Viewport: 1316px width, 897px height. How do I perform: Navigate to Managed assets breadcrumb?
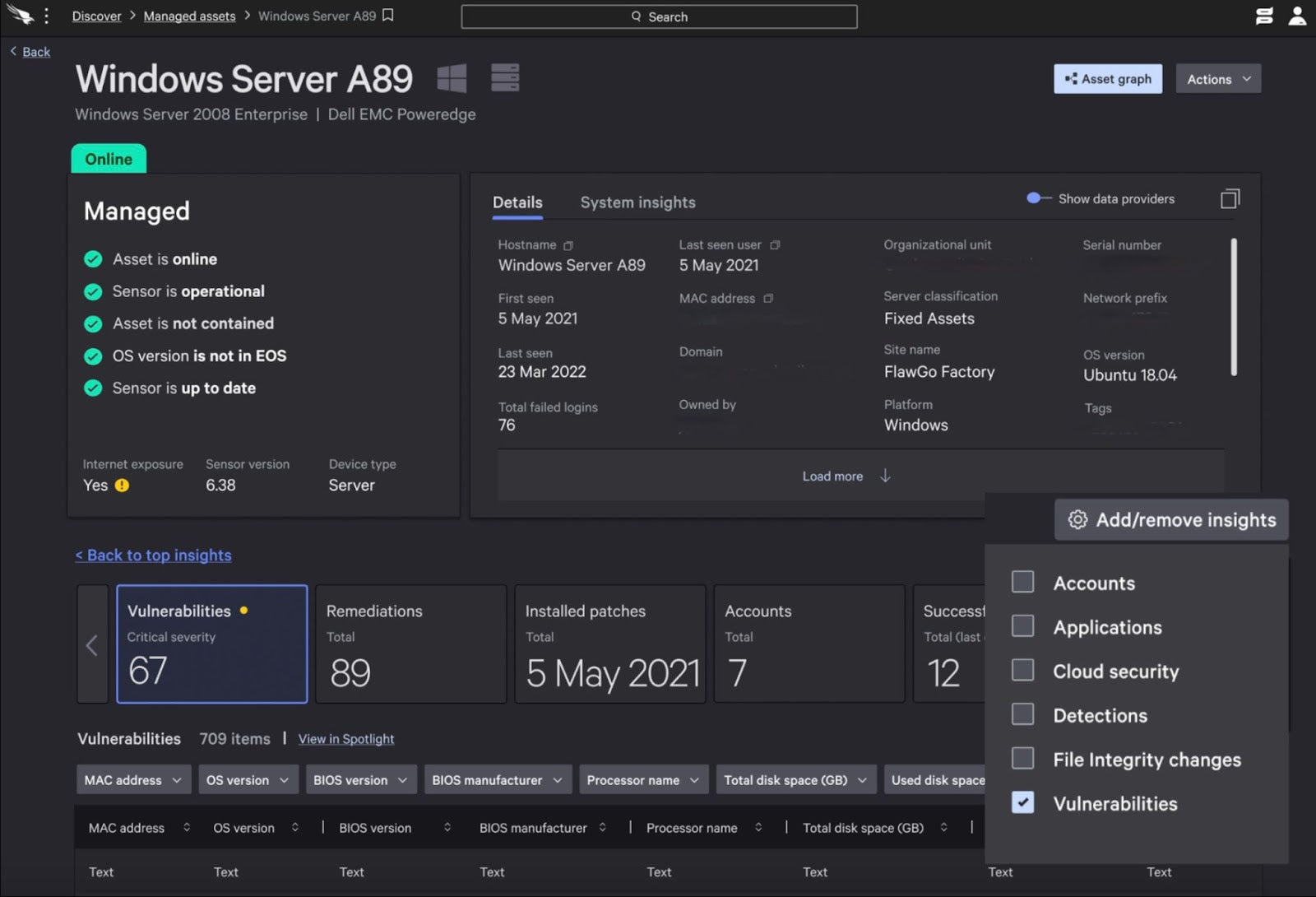coord(189,16)
